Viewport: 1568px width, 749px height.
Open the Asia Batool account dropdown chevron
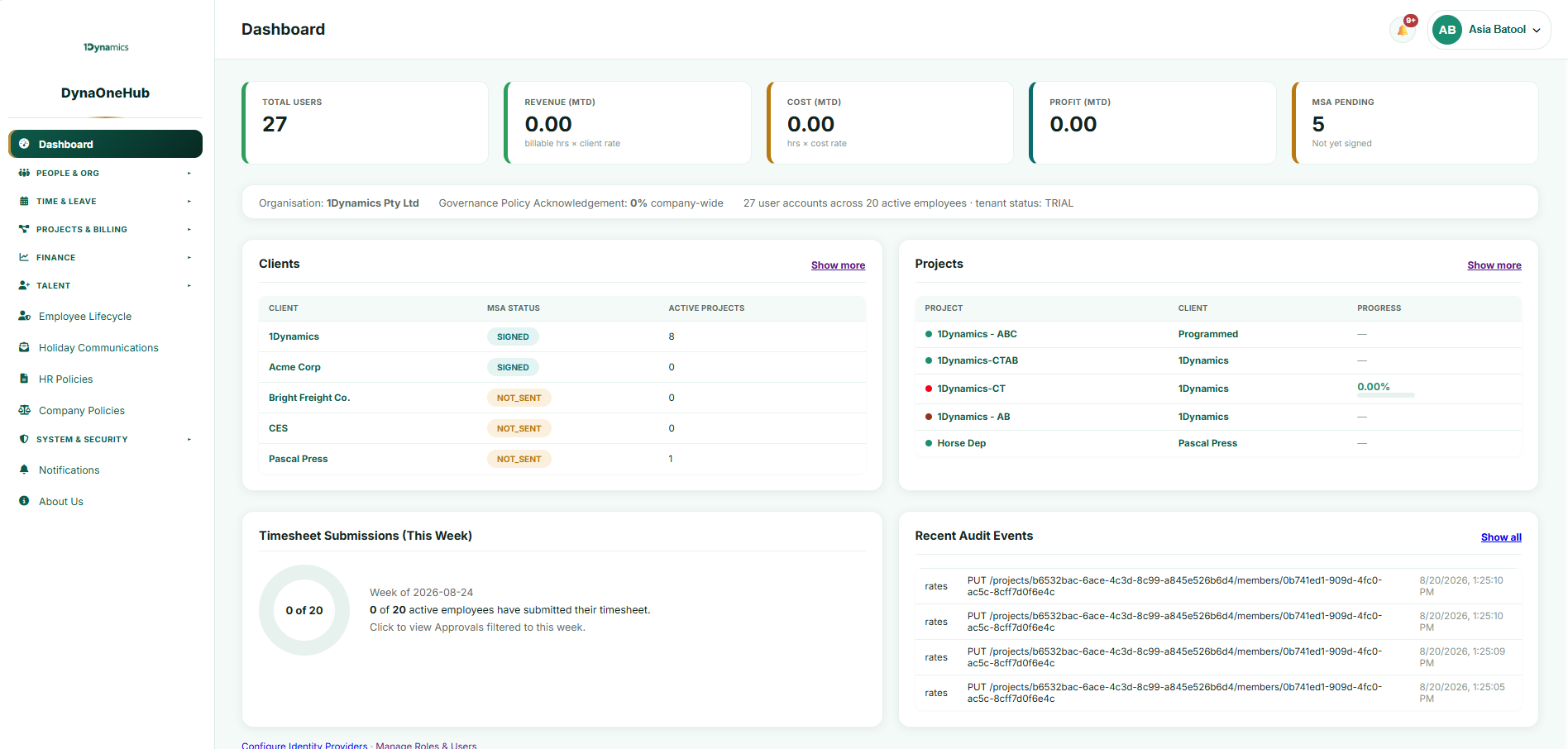pos(1537,30)
